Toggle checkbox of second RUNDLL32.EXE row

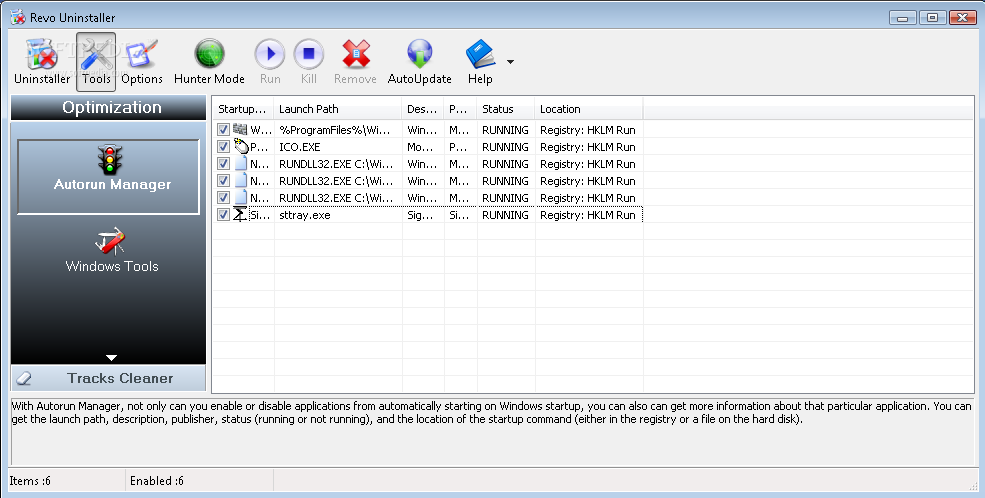point(223,180)
